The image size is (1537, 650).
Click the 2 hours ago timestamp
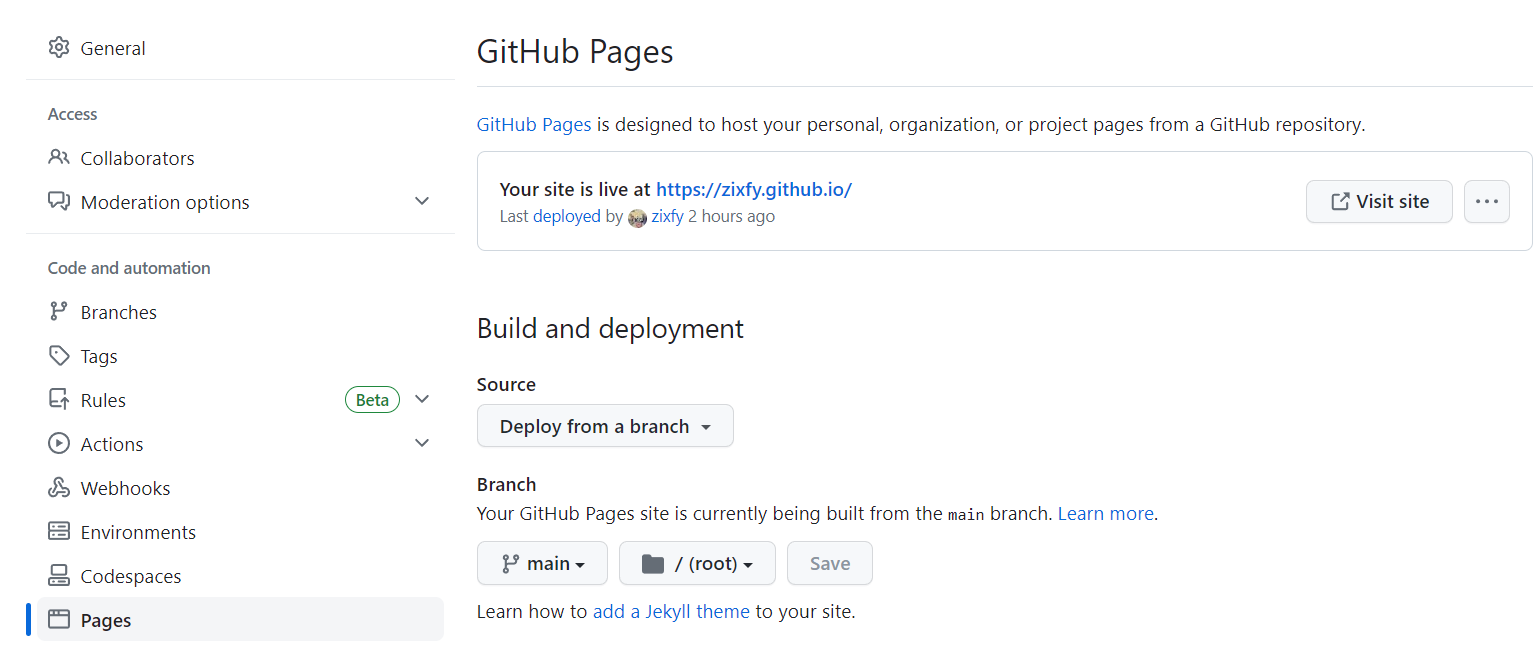(731, 216)
